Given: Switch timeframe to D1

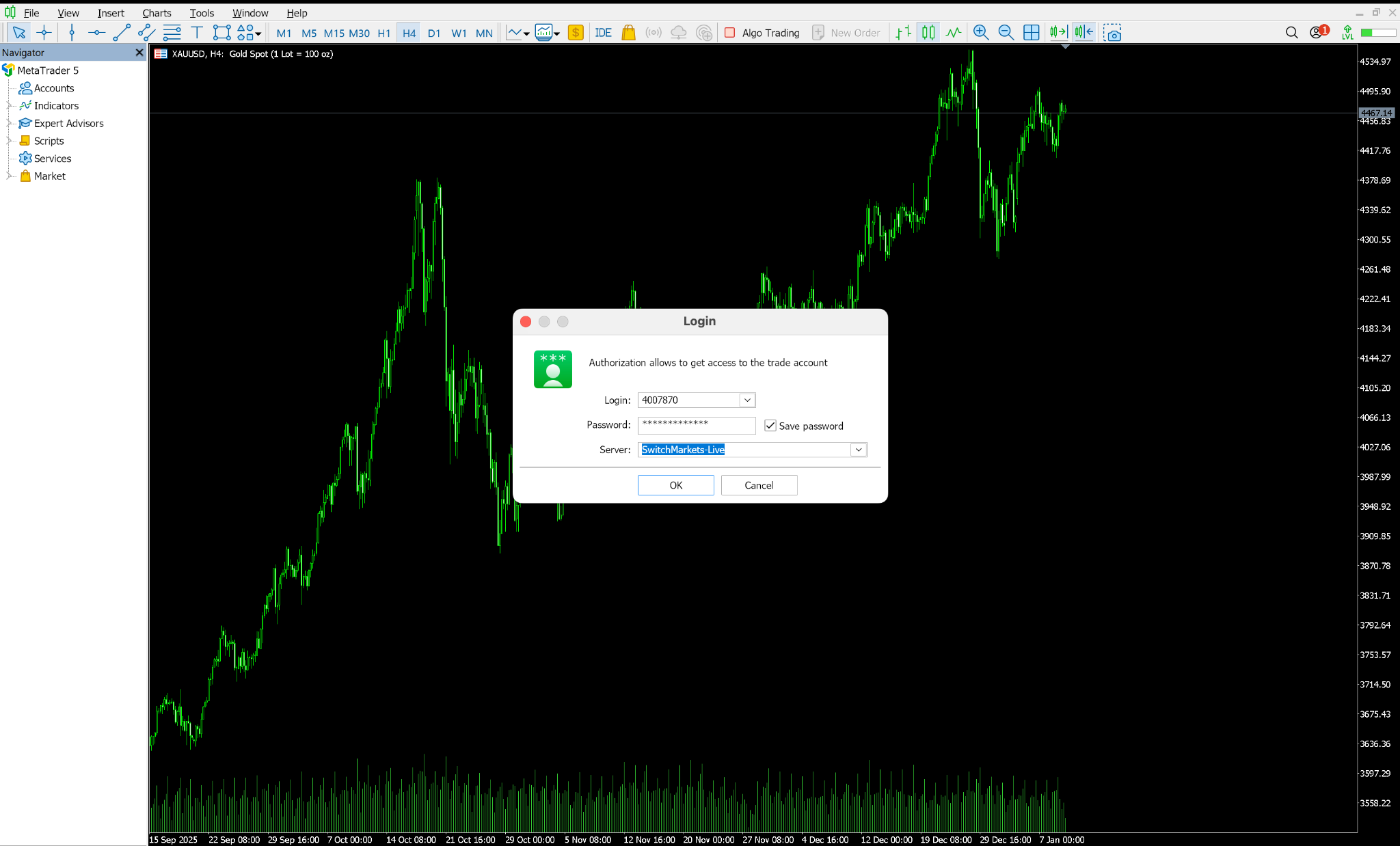Looking at the screenshot, I should point(434,32).
